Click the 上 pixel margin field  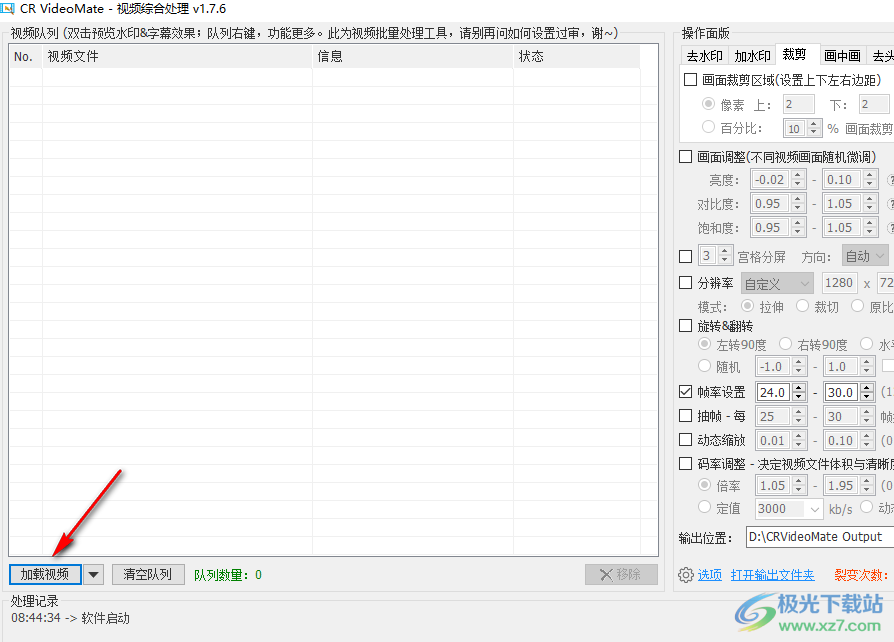[798, 104]
